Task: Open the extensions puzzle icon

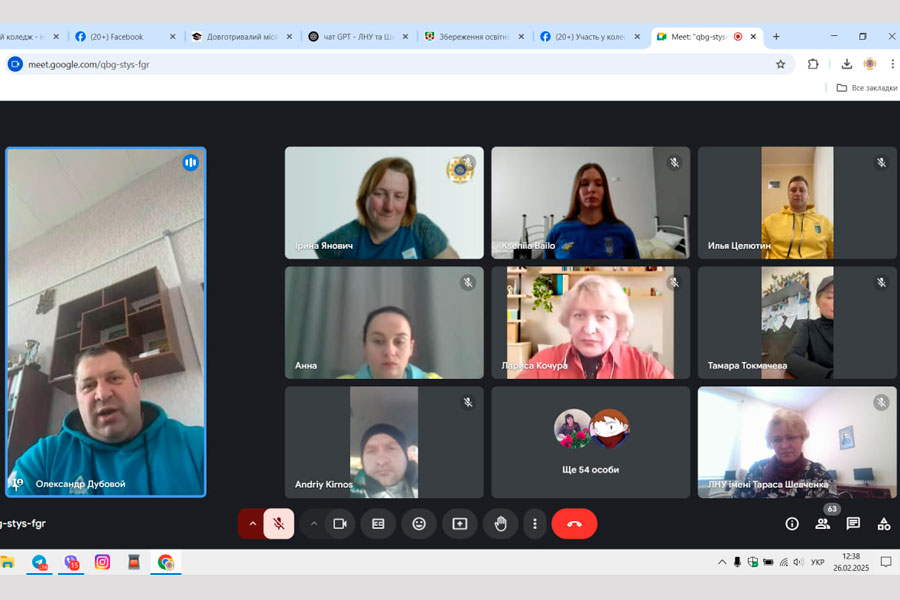Action: 813,64
